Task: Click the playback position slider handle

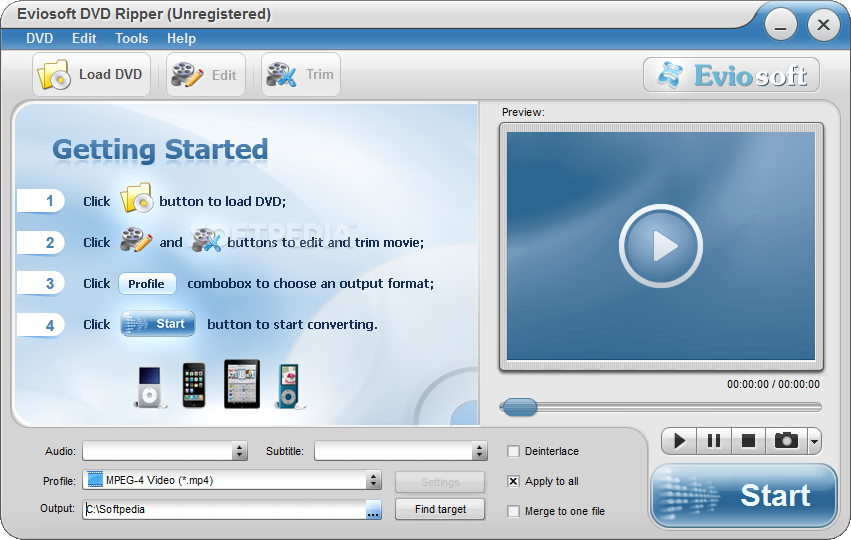Action: pyautogui.click(x=519, y=407)
